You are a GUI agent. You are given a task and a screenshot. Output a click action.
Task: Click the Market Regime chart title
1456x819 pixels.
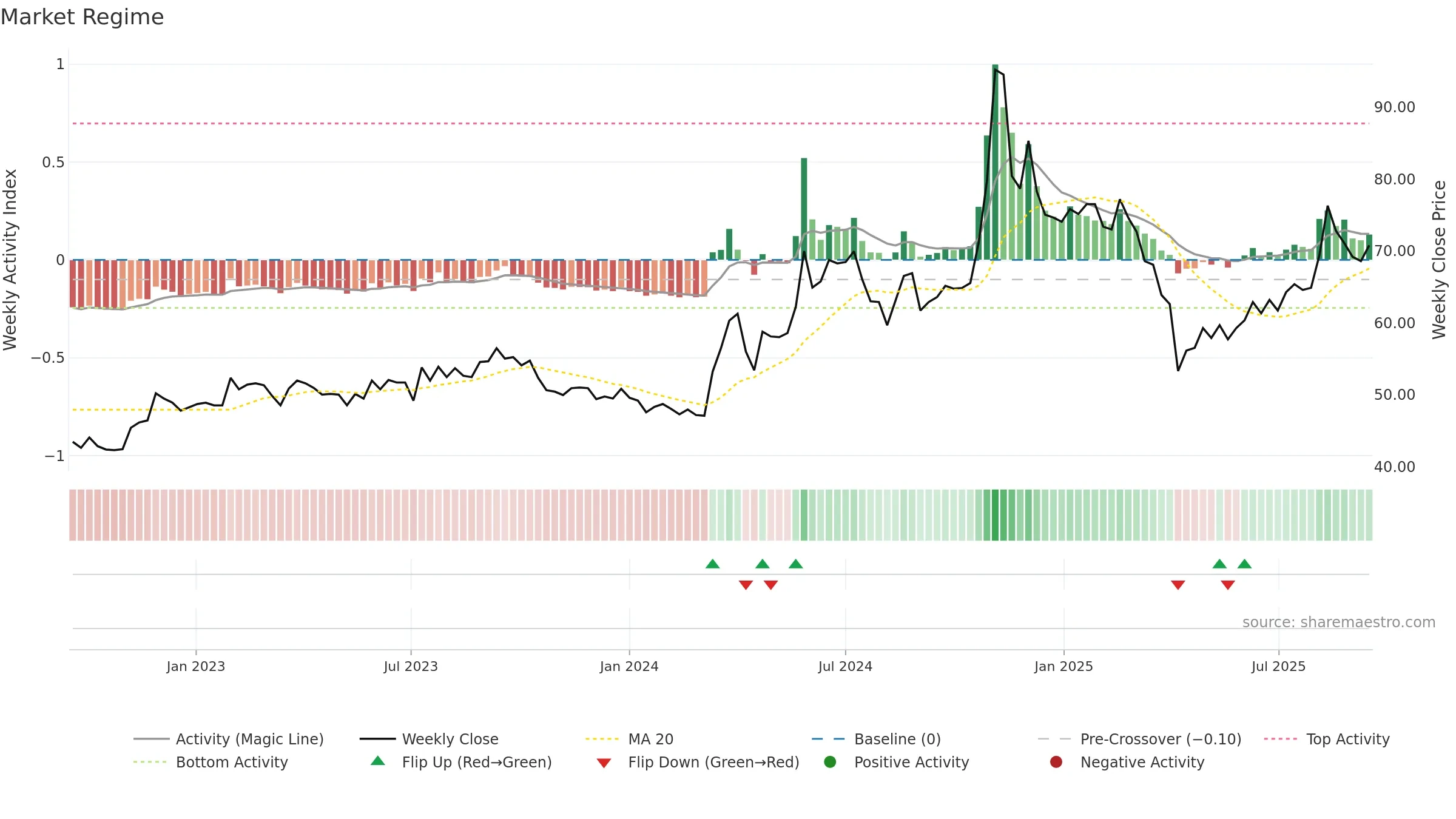[x=82, y=17]
